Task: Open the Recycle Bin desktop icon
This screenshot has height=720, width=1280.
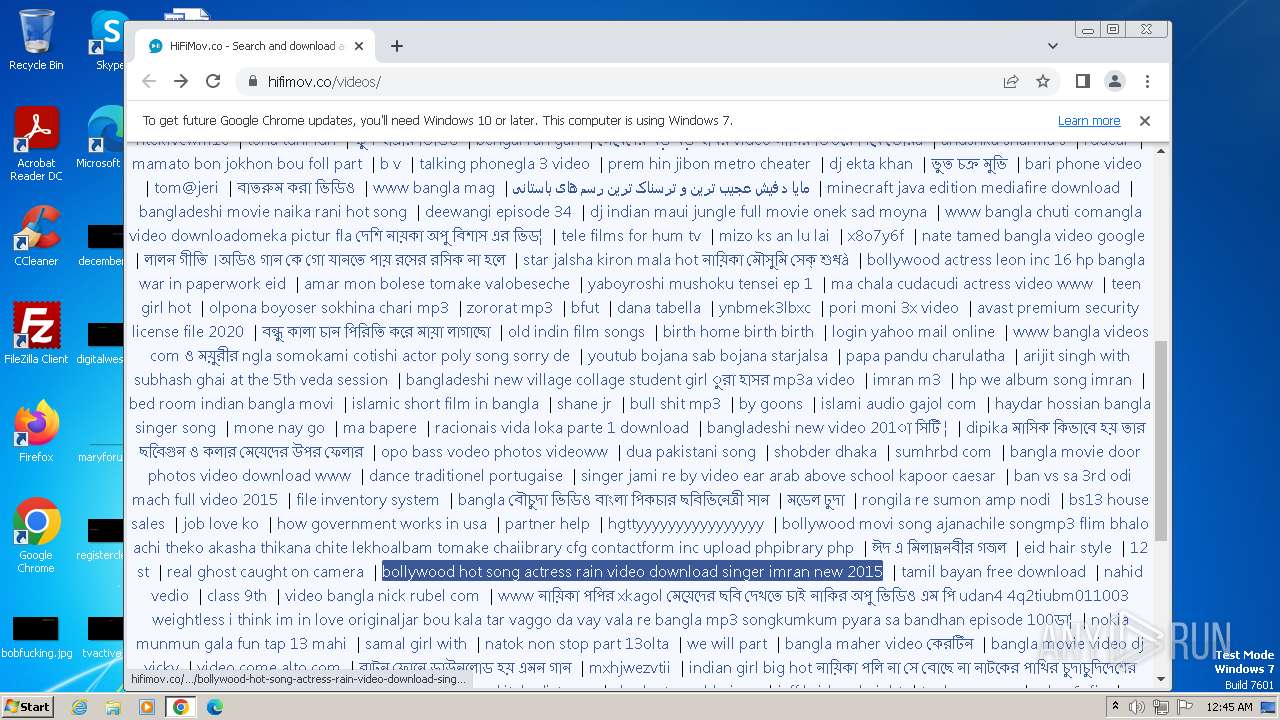Action: [36, 40]
